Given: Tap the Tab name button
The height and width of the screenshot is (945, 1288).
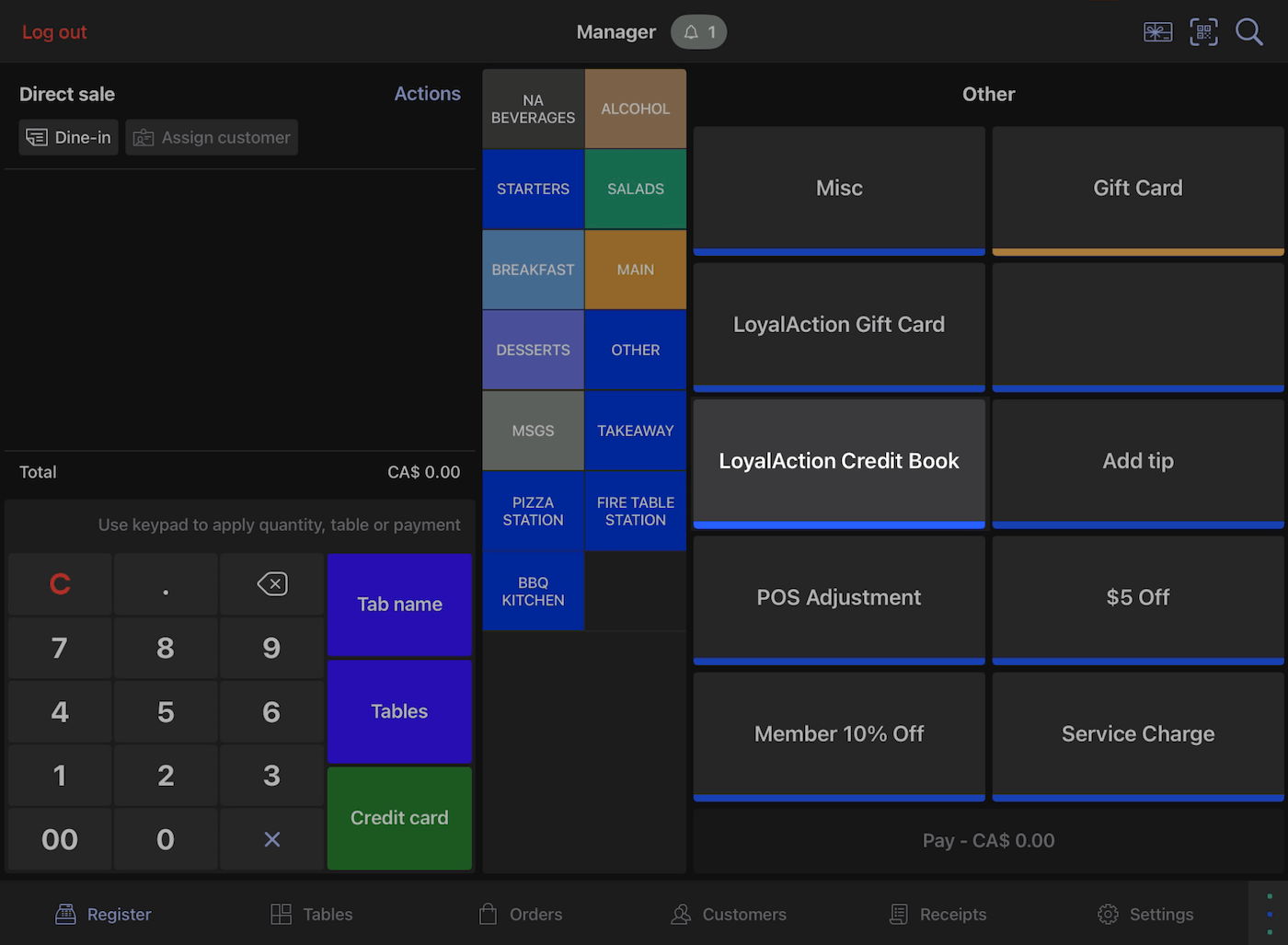Looking at the screenshot, I should coord(399,605).
